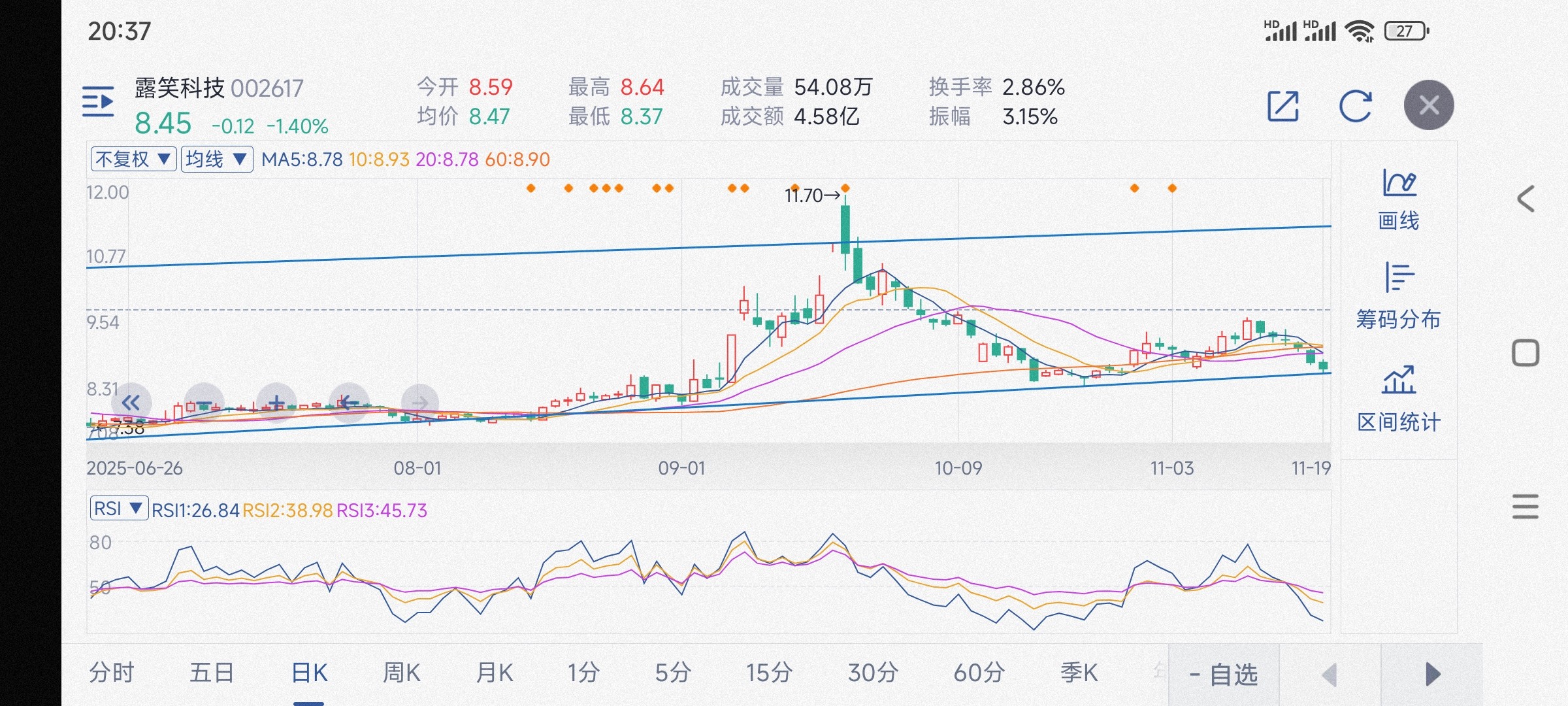Viewport: 1568px width, 706px height.
Task: Select the 60分 period tab
Action: tap(979, 673)
